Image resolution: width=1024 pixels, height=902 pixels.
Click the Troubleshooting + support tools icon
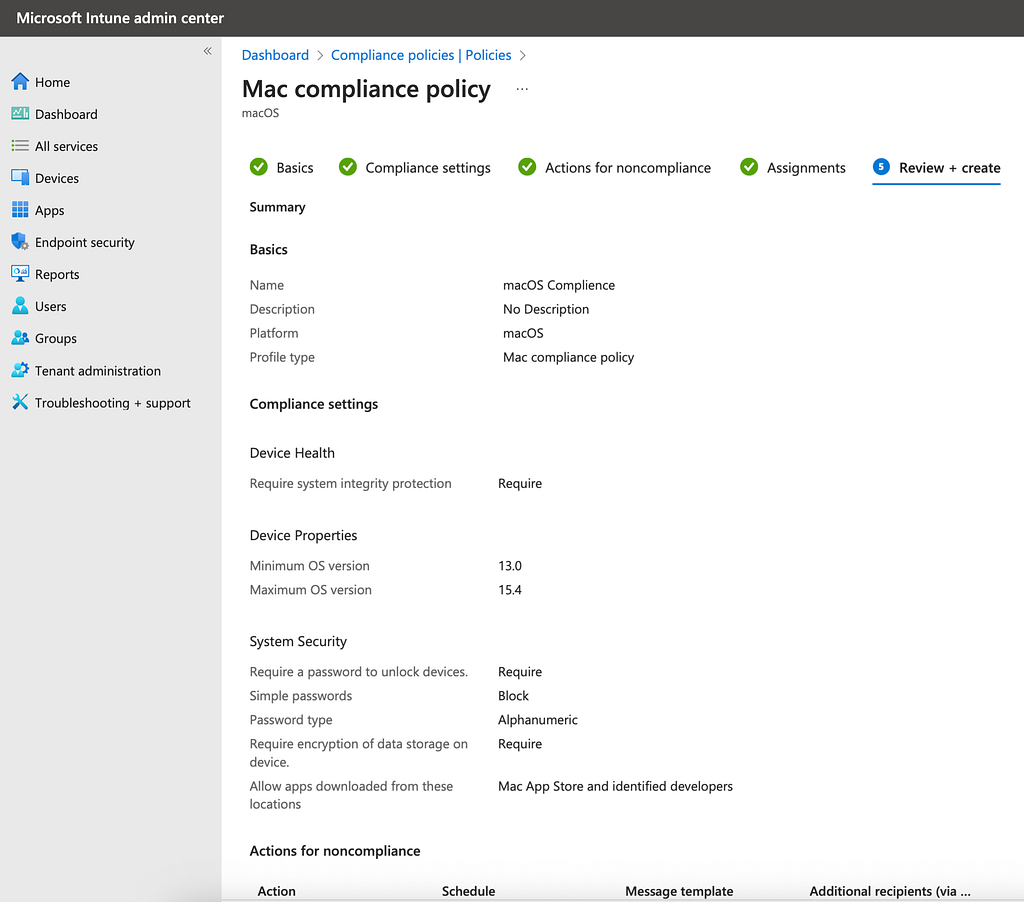pos(20,402)
